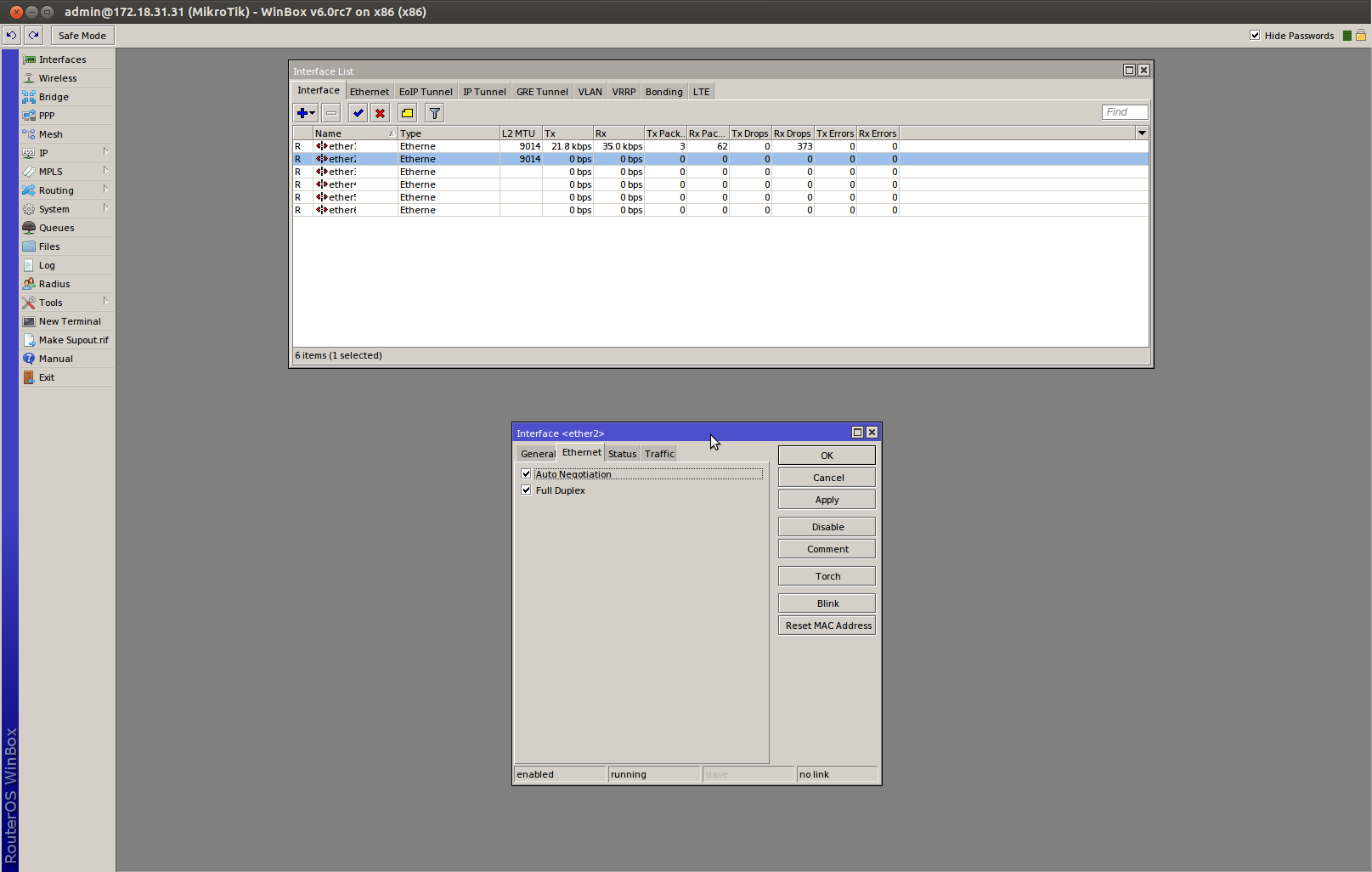Open the router Log viewer
1372x872 pixels.
[46, 264]
